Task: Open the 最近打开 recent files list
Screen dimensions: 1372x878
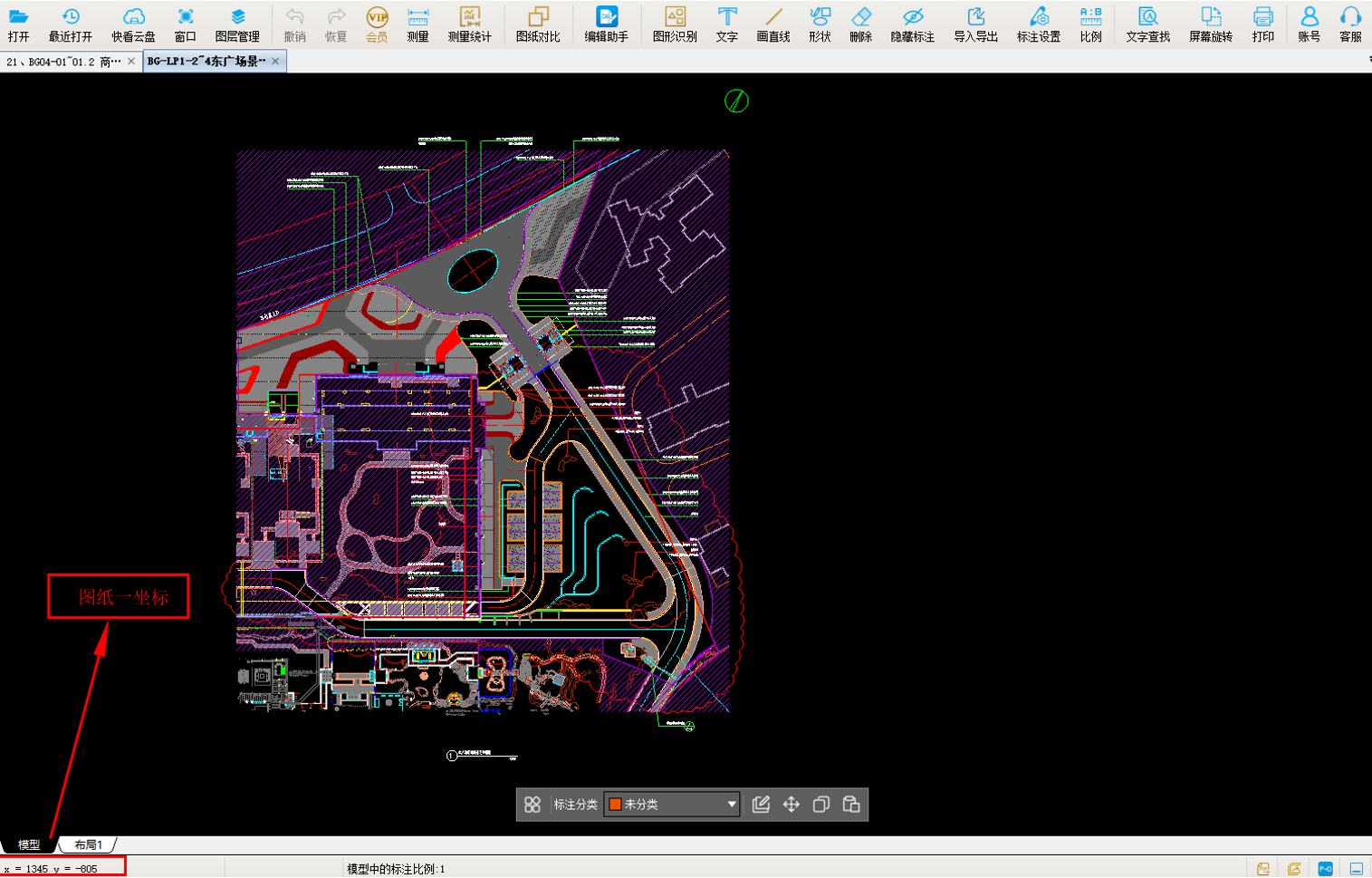Action: [71, 24]
